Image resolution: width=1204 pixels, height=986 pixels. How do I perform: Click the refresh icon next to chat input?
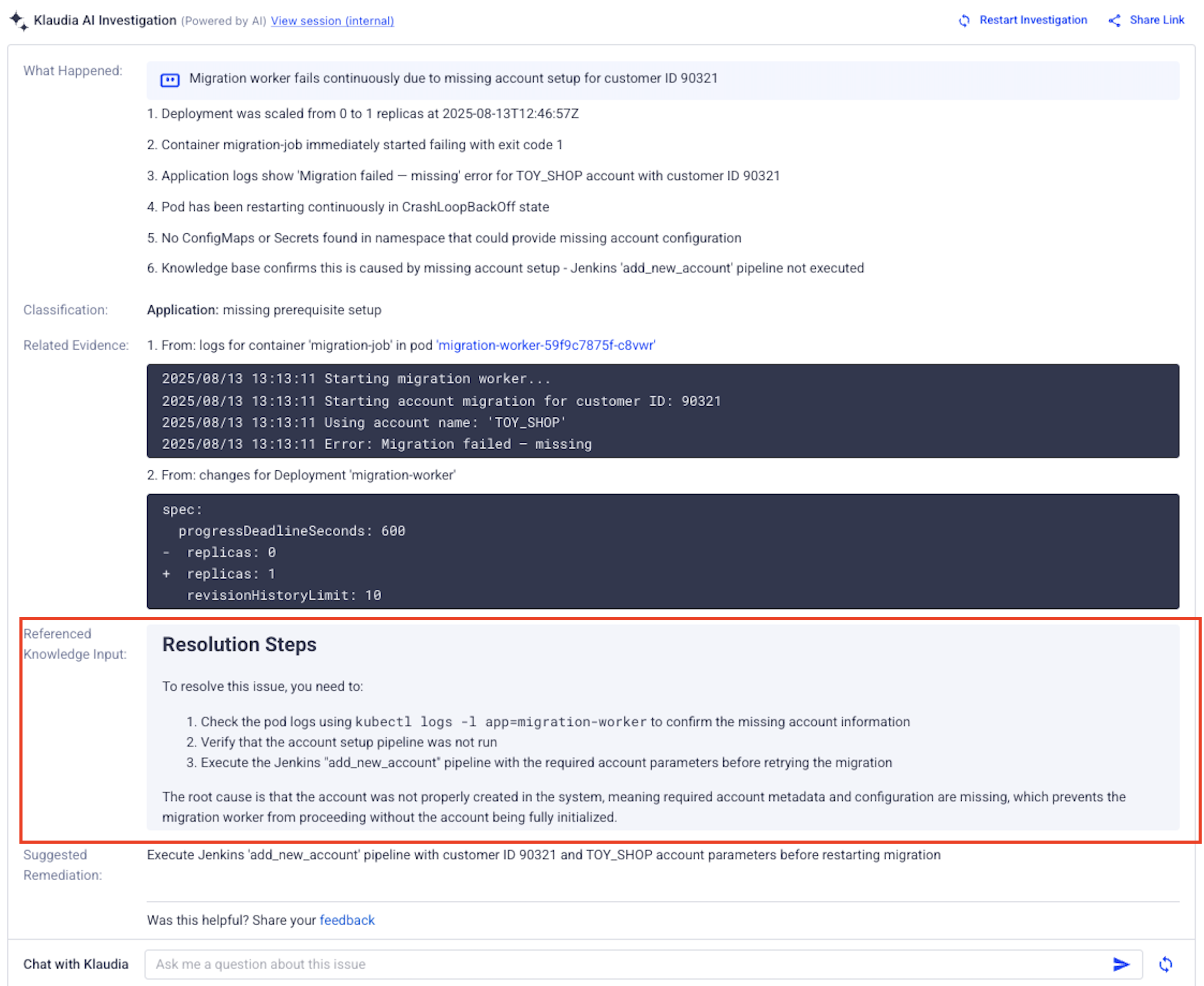(1165, 964)
